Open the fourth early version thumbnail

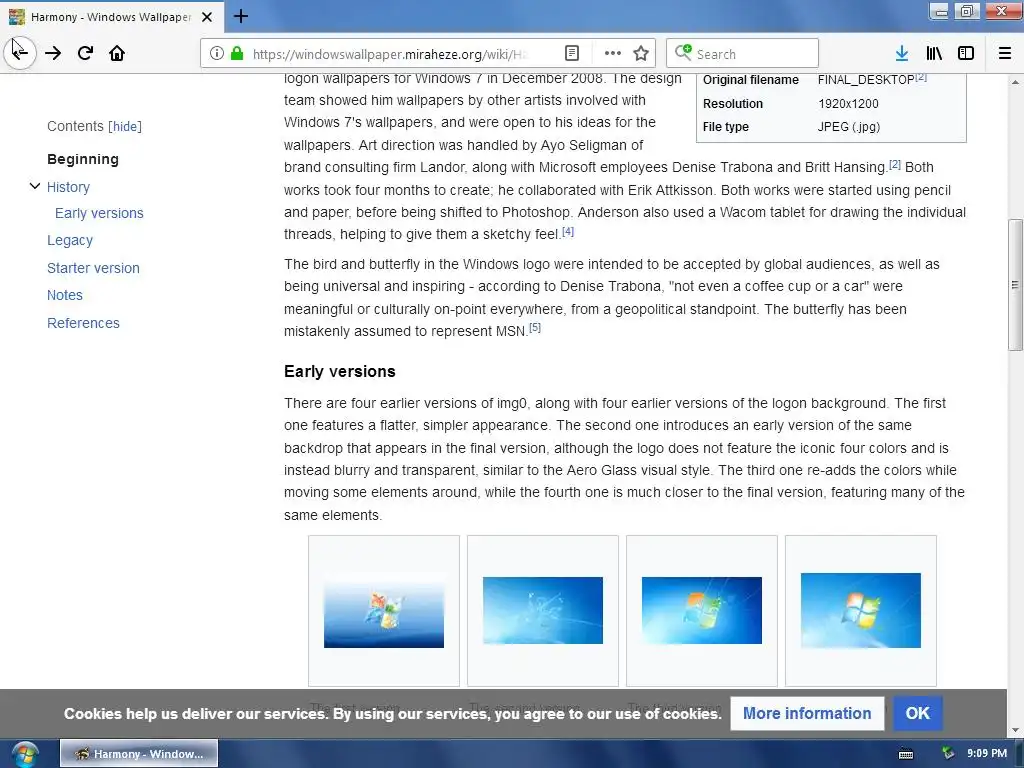pos(861,611)
